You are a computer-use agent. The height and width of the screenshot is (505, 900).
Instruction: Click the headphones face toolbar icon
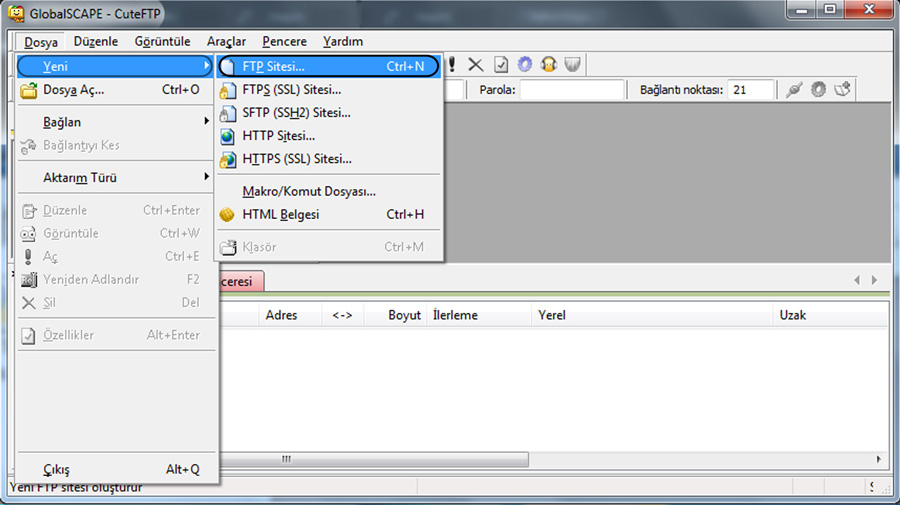[x=549, y=64]
